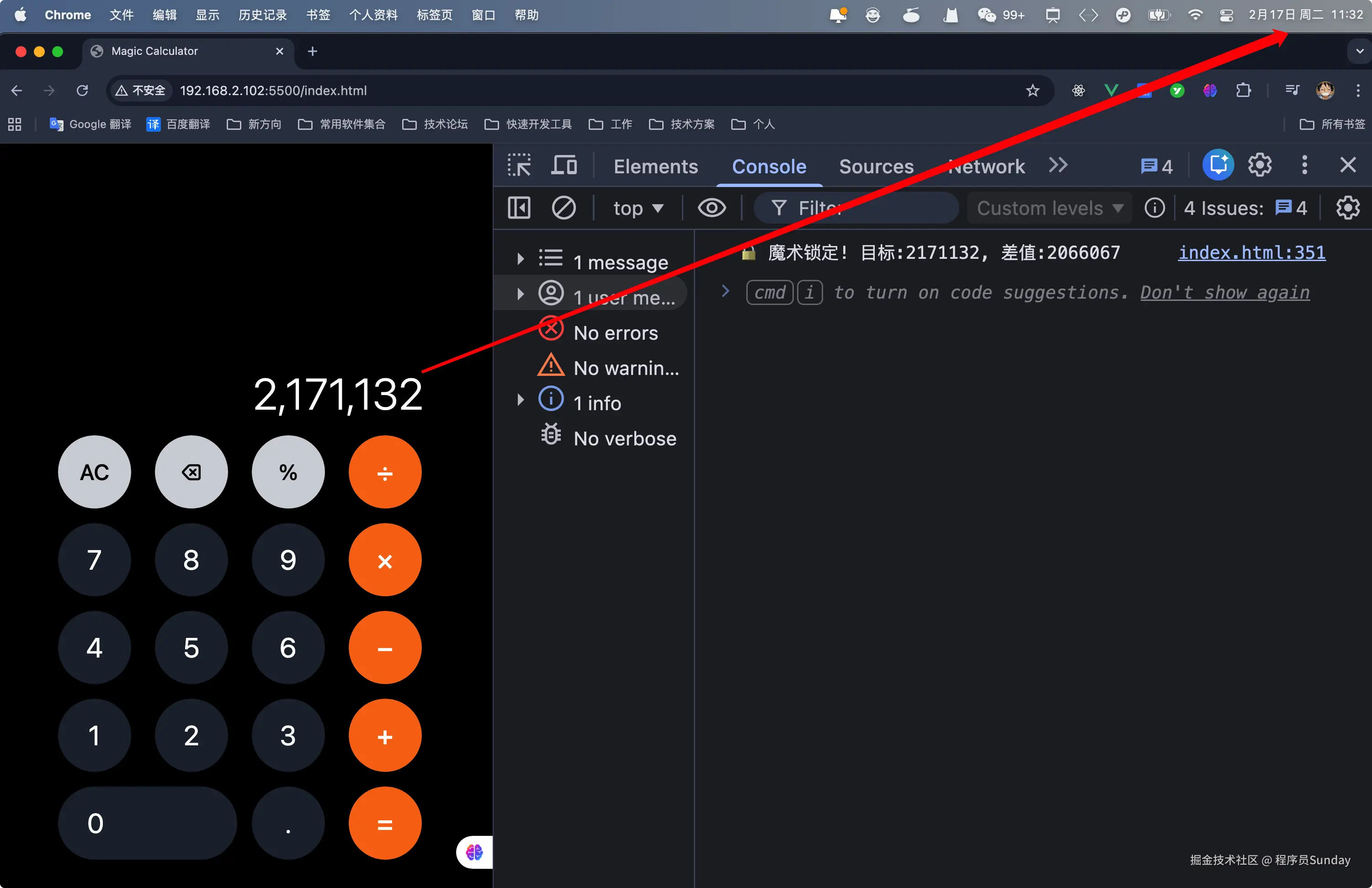The image size is (1372, 888).
Task: Open the top context dropdown
Action: pos(638,208)
